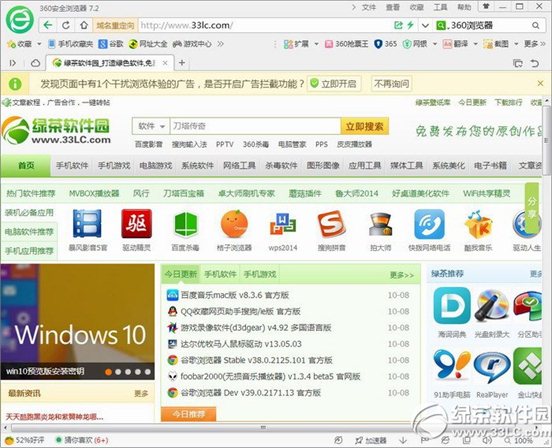This screenshot has height=448, width=552.
Task: Open 谷歌浏览器 Stable v38.0.2125.101 link
Action: pyautogui.click(x=257, y=360)
